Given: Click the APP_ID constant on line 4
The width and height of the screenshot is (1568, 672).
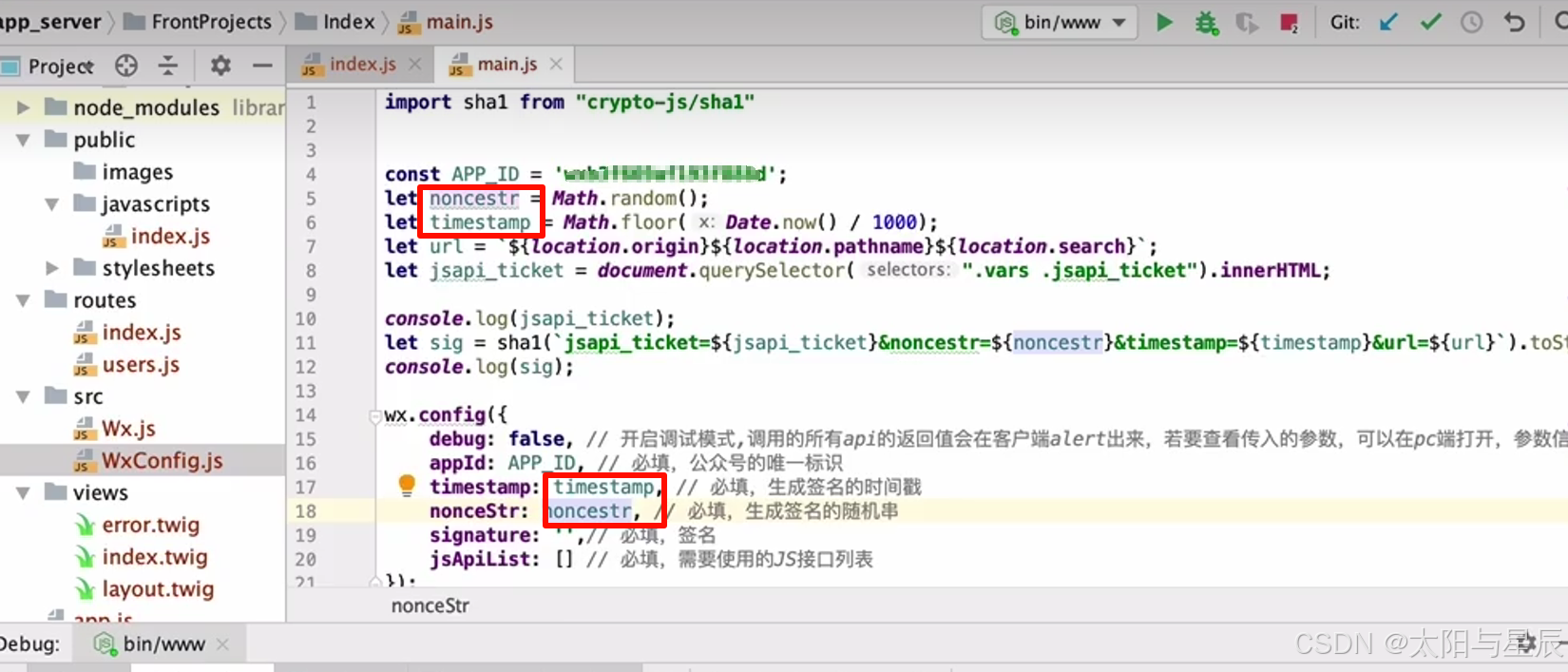Looking at the screenshot, I should (486, 174).
